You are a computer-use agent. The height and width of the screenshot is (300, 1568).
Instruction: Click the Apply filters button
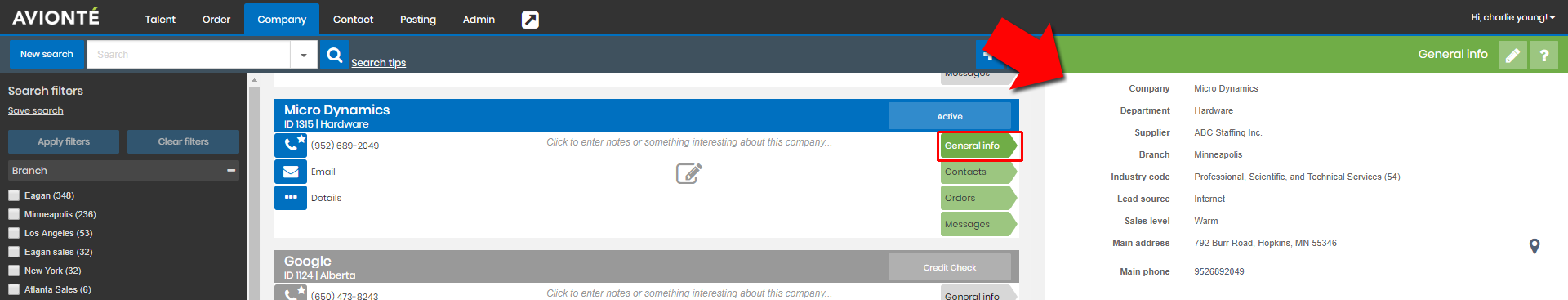pos(64,141)
